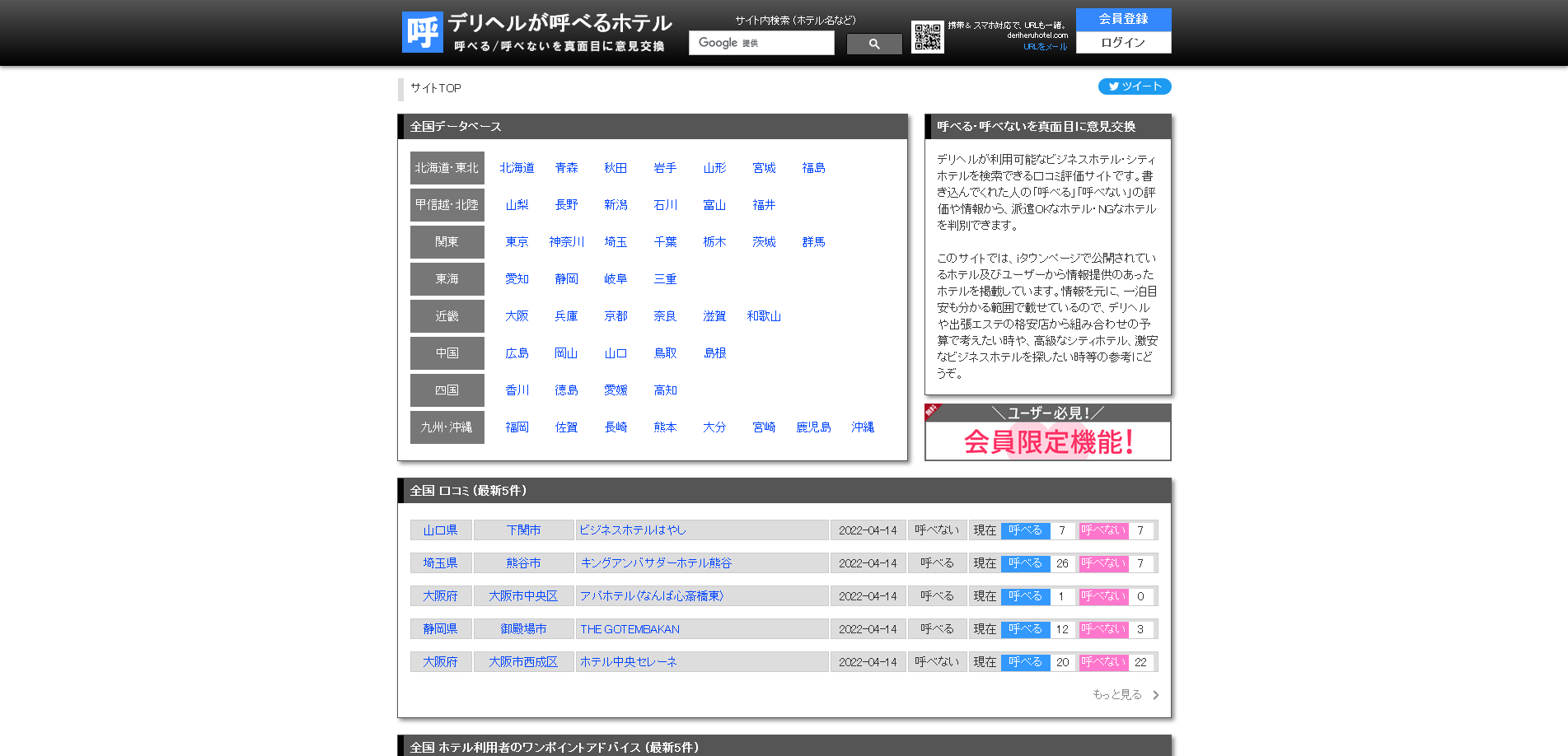Select 宮城 prefecture link
This screenshot has width=1568, height=756.
coord(764,168)
